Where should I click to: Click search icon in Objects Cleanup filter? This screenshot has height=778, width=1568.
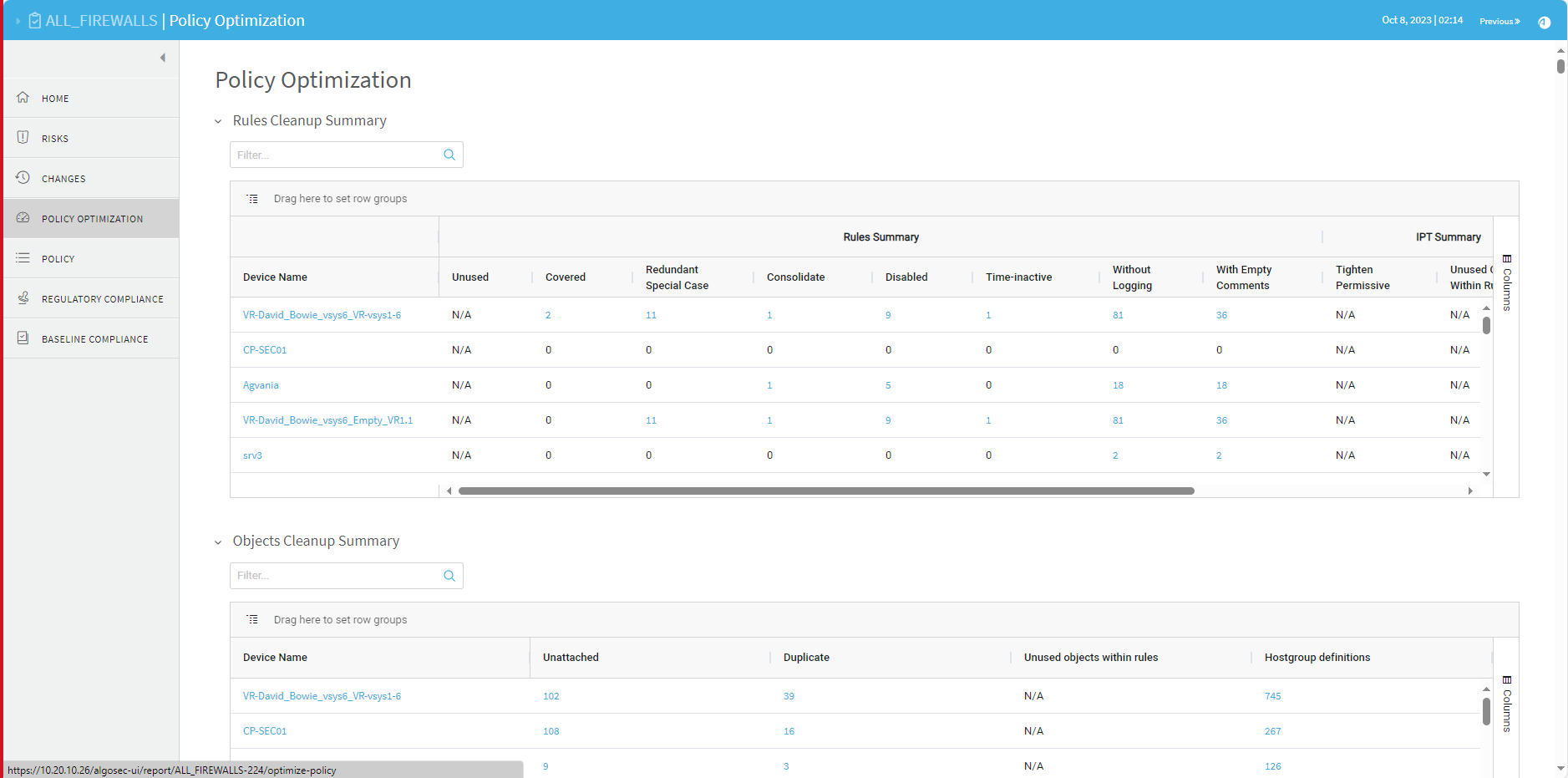(449, 576)
